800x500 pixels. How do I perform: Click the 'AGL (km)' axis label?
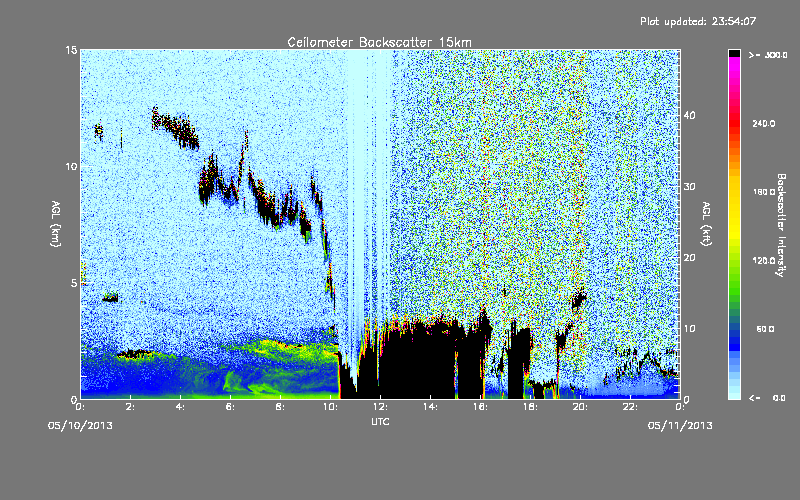56,223
